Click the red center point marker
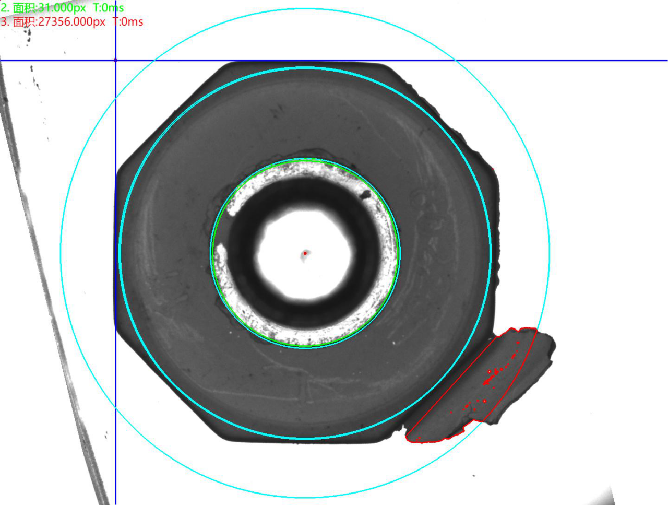This screenshot has height=505, width=669. pyautogui.click(x=306, y=254)
